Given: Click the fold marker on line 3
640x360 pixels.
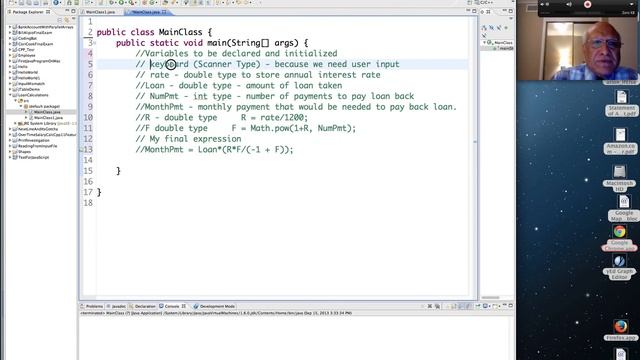Looking at the screenshot, I should click(x=95, y=43).
